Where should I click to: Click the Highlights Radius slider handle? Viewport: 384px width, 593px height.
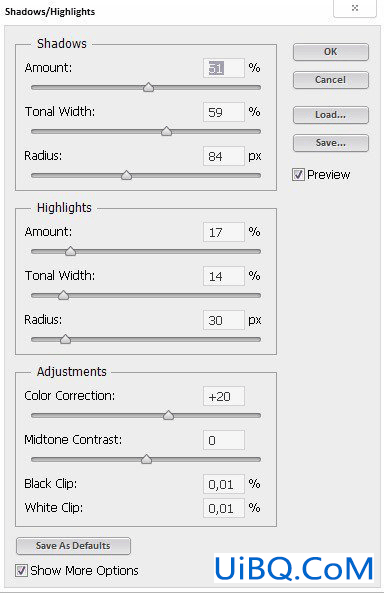(65, 339)
